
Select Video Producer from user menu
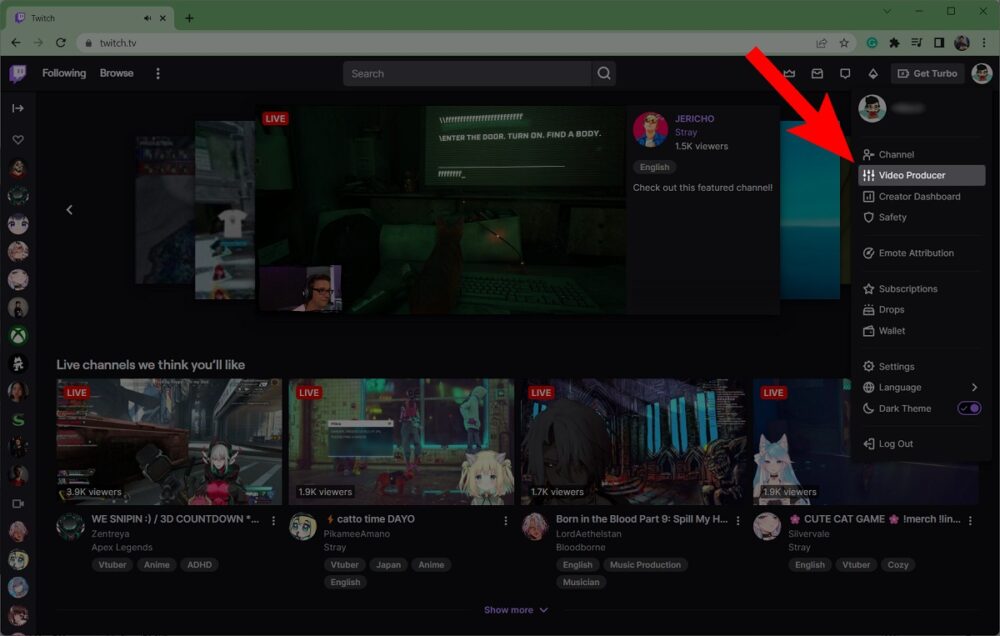click(x=912, y=174)
